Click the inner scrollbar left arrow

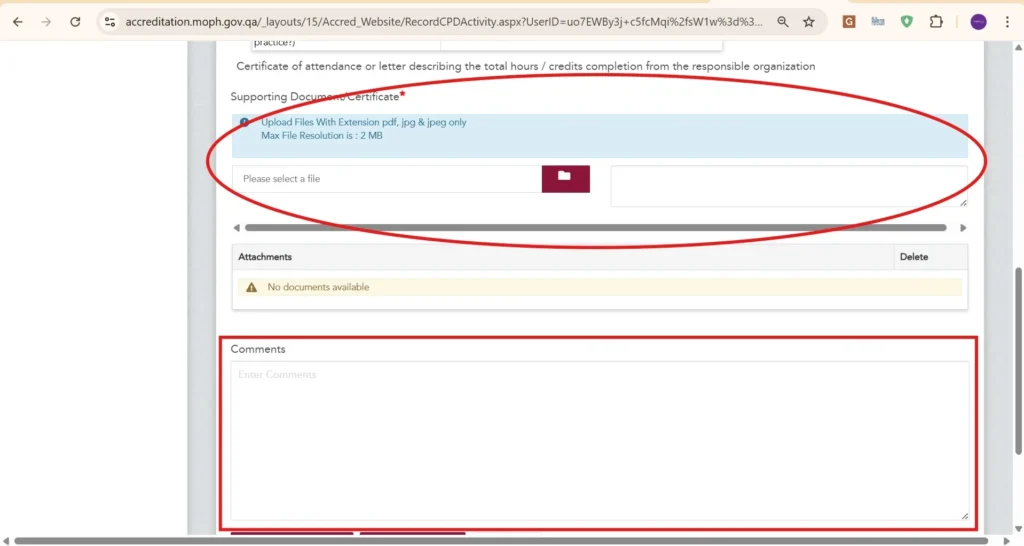(x=236, y=228)
